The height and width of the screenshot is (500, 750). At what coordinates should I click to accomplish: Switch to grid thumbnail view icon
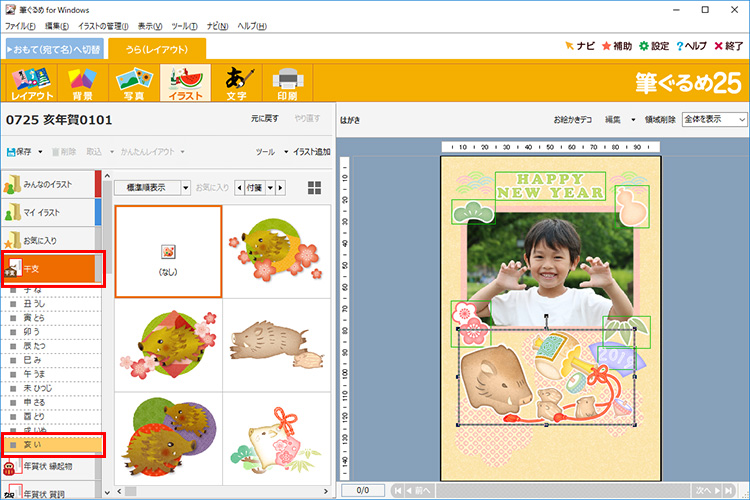315,187
